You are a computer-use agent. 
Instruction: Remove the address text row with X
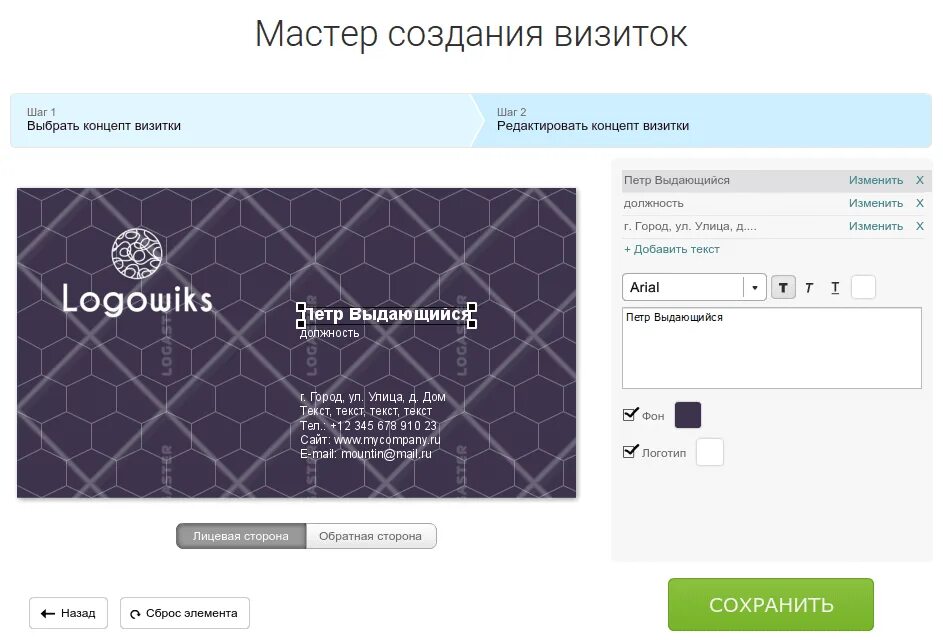[x=920, y=226]
